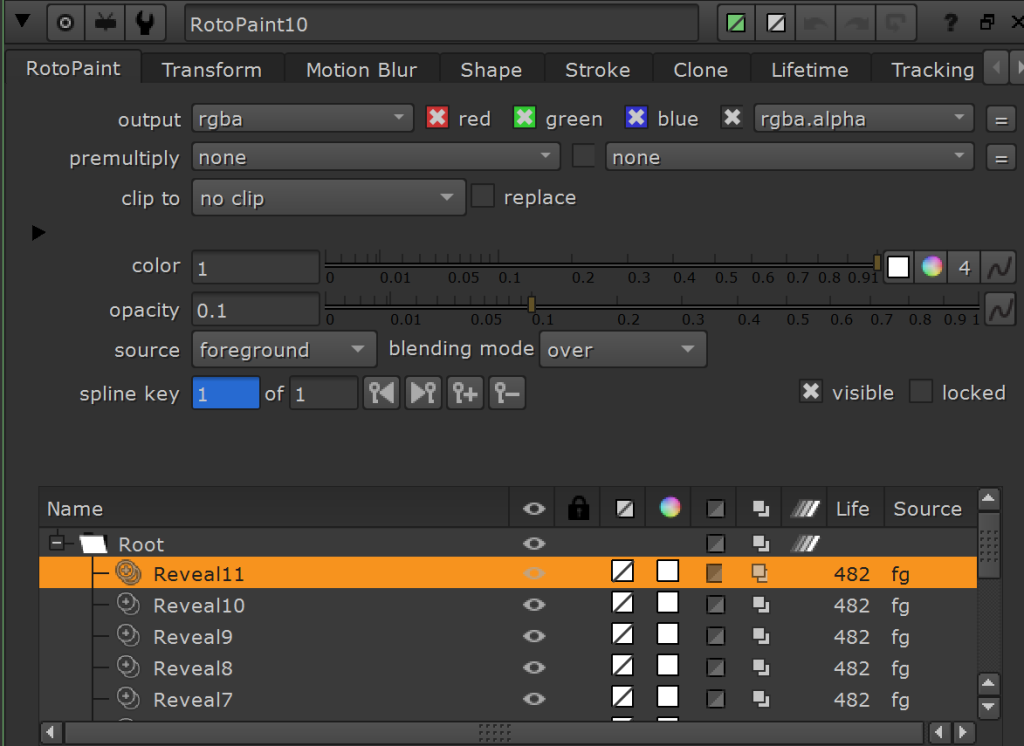Switch to the Stroke tab
Viewport: 1024px width, 746px height.
598,70
